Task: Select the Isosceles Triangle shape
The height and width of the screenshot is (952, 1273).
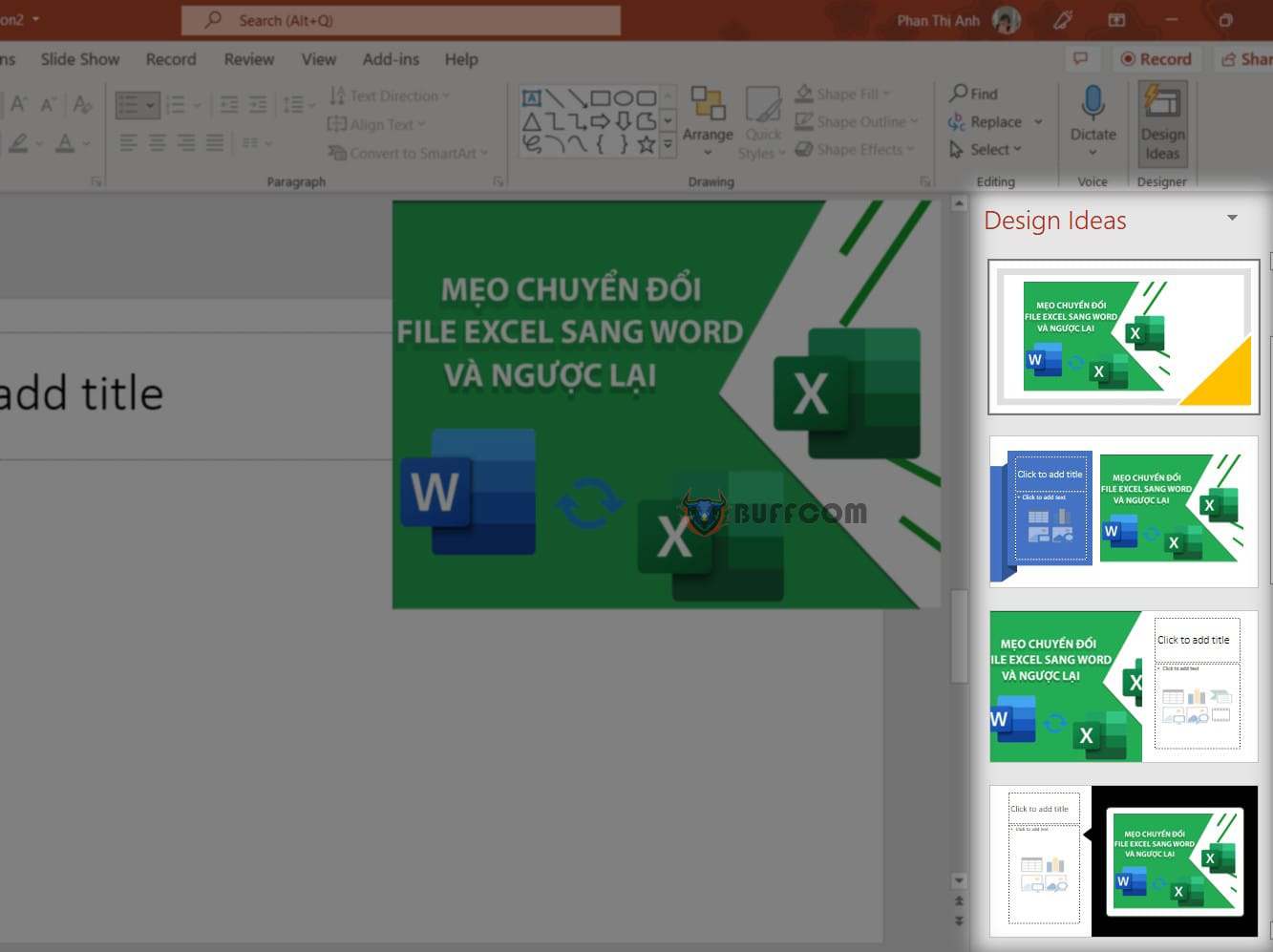Action: click(x=532, y=121)
